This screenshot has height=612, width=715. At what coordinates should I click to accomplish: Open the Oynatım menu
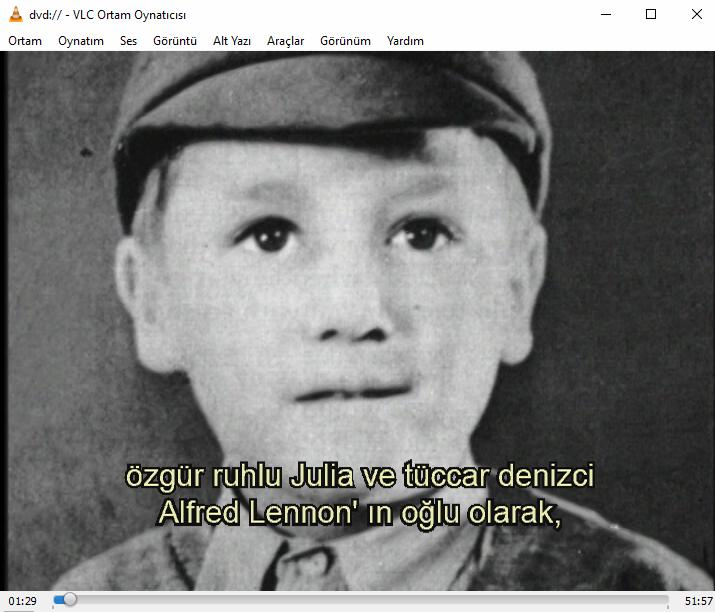coord(81,41)
